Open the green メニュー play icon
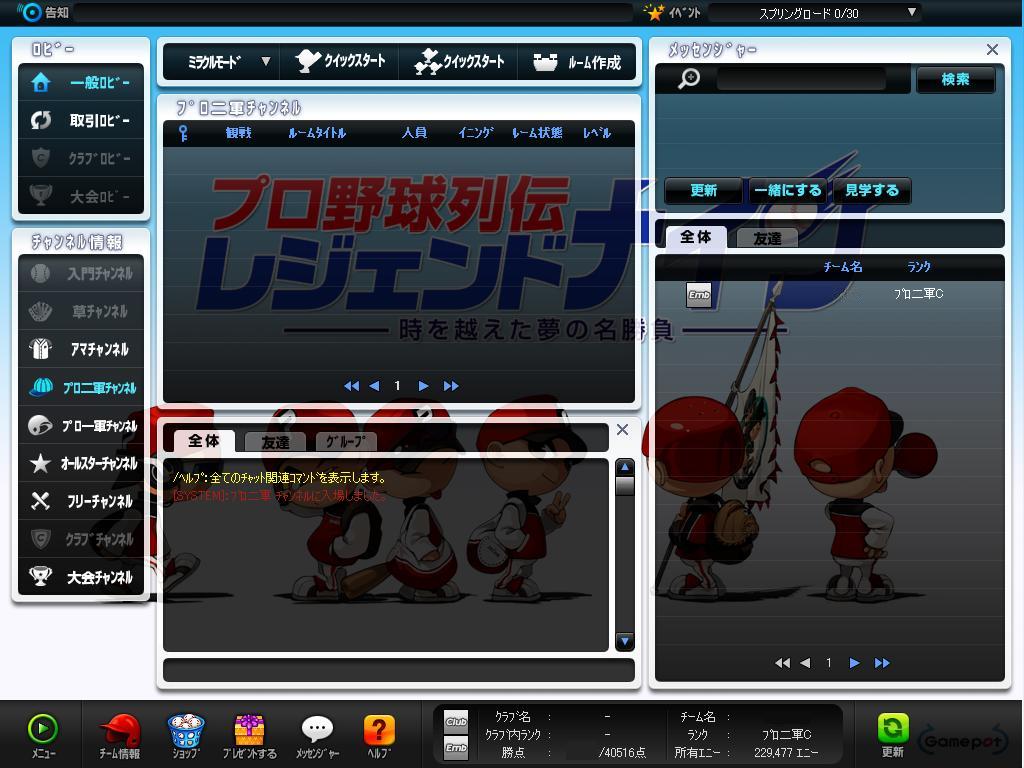This screenshot has width=1024, height=768. pos(43,729)
